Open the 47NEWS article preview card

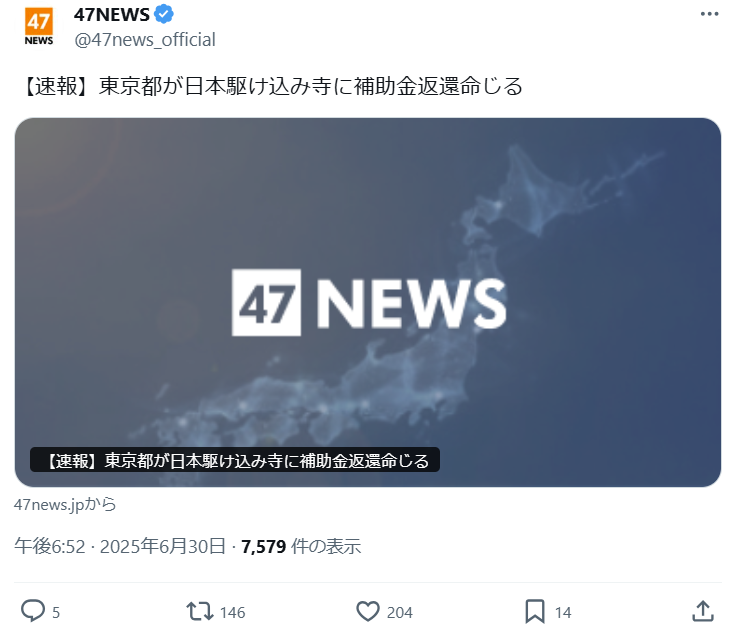[368, 302]
